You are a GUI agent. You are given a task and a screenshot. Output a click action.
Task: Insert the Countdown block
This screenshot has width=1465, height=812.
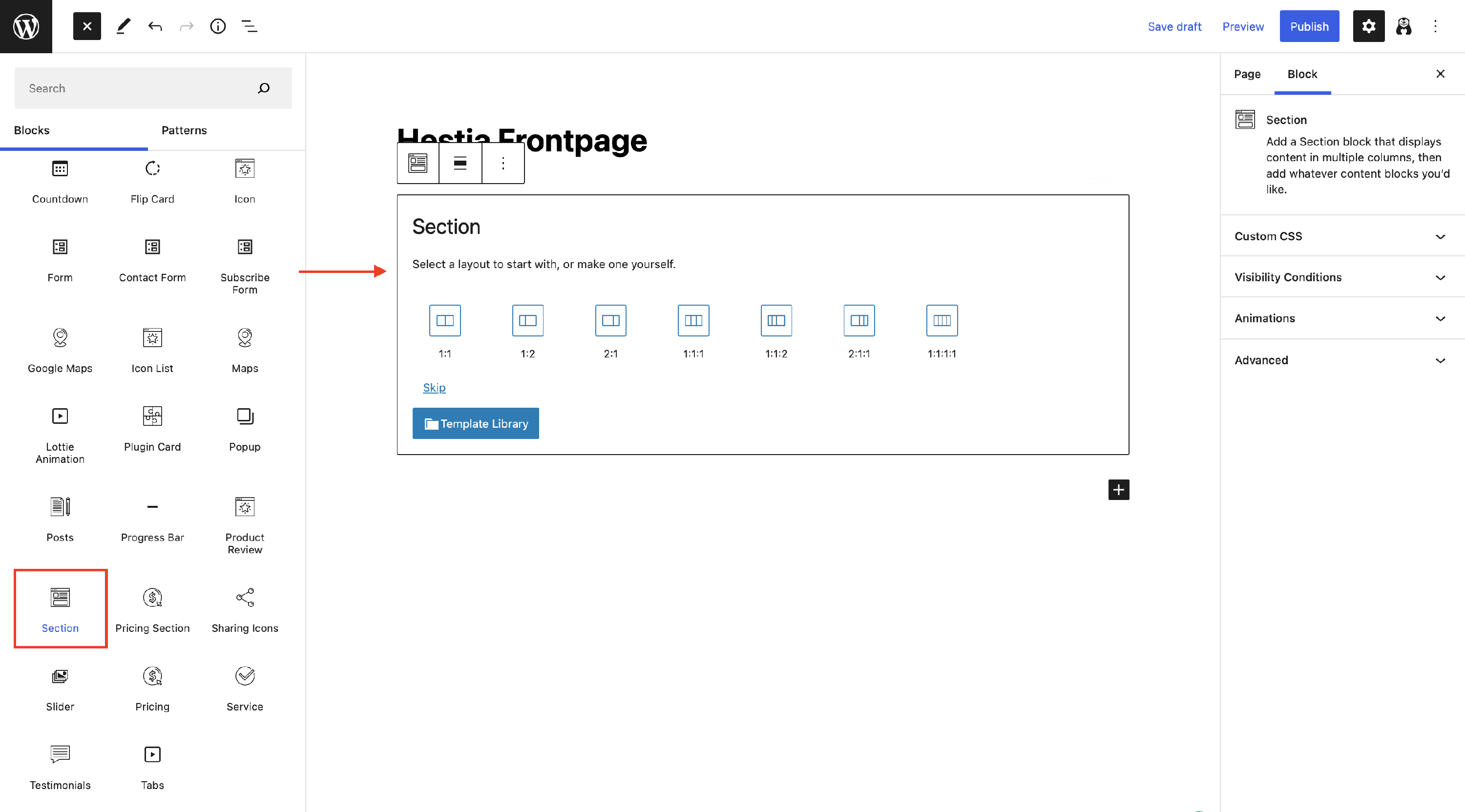point(60,181)
